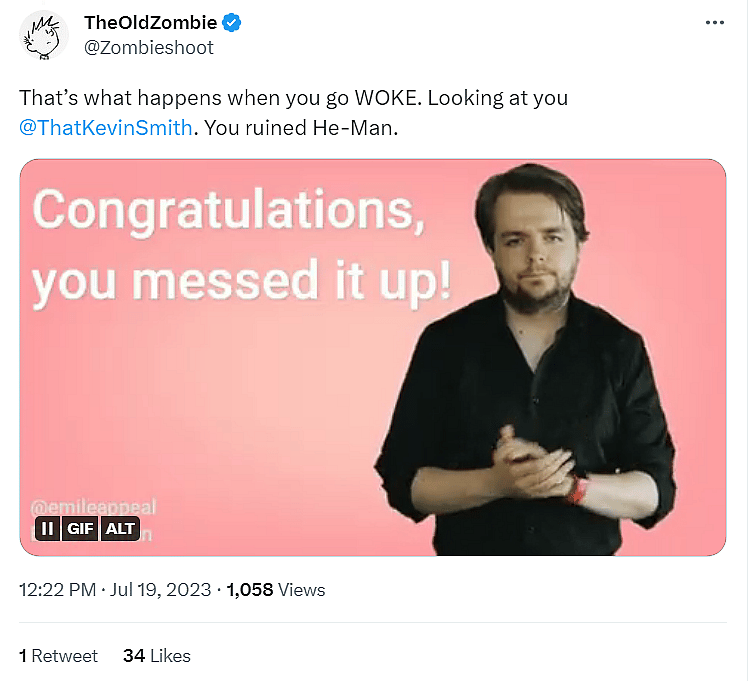Screen dimensions: 752x681
Task: Click the "Congratulations, you messed it up!" caption
Action: (240, 245)
